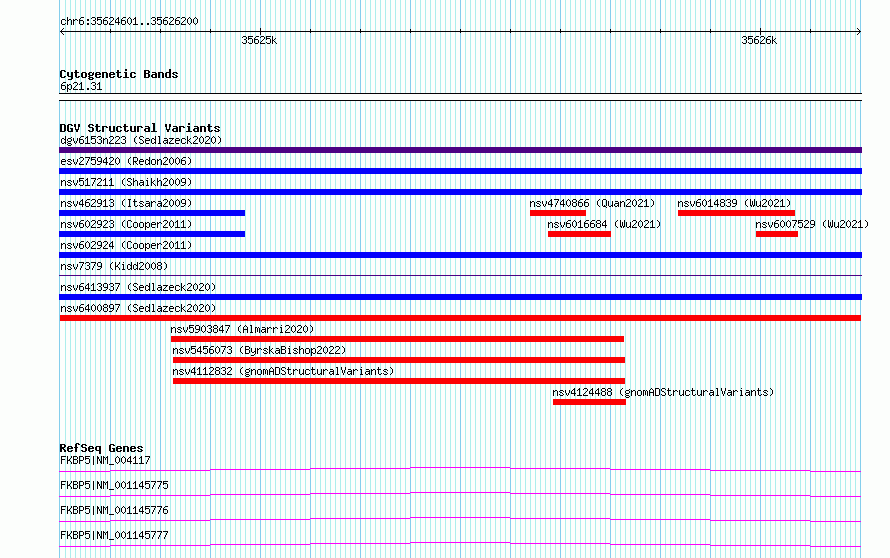Click the chr6:35624601..35626200 coordinate label

pos(129,22)
